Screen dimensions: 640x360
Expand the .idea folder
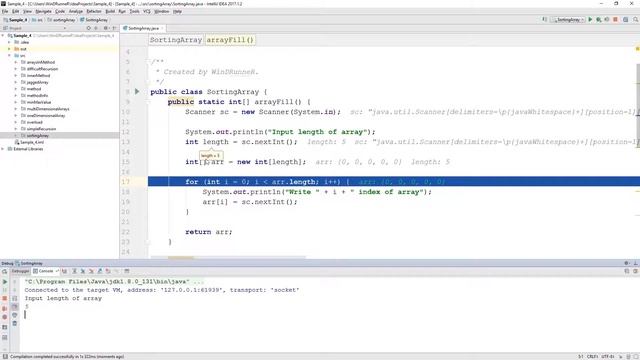[10, 42]
